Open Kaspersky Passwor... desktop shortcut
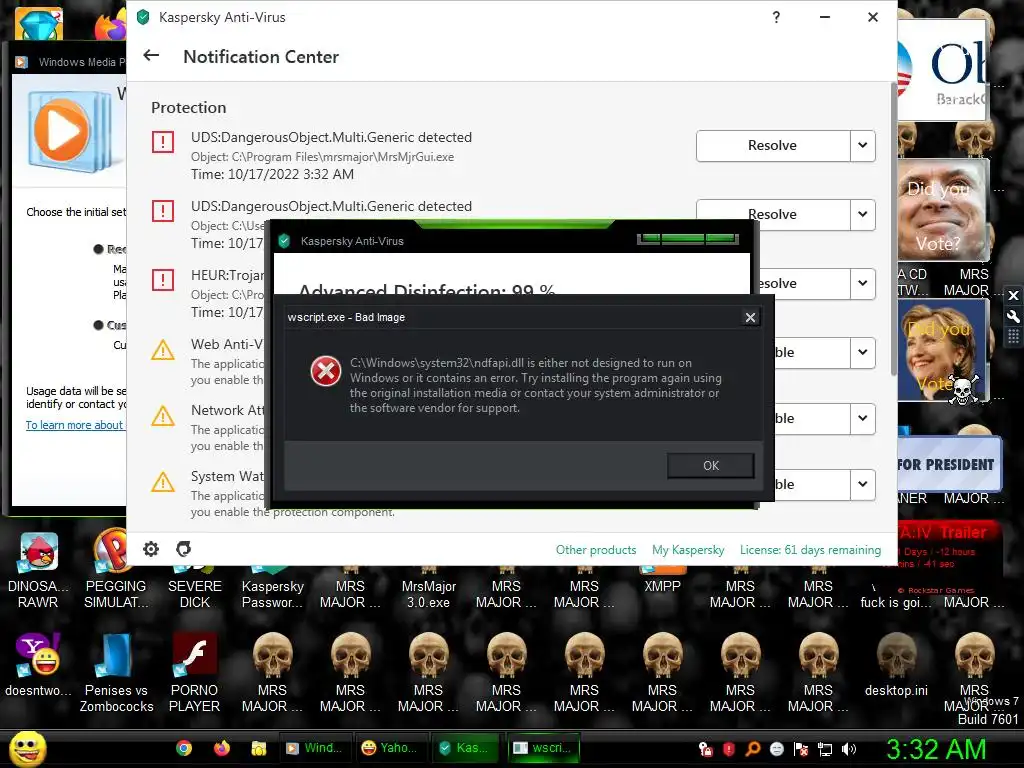This screenshot has width=1024, height=768. 272,586
